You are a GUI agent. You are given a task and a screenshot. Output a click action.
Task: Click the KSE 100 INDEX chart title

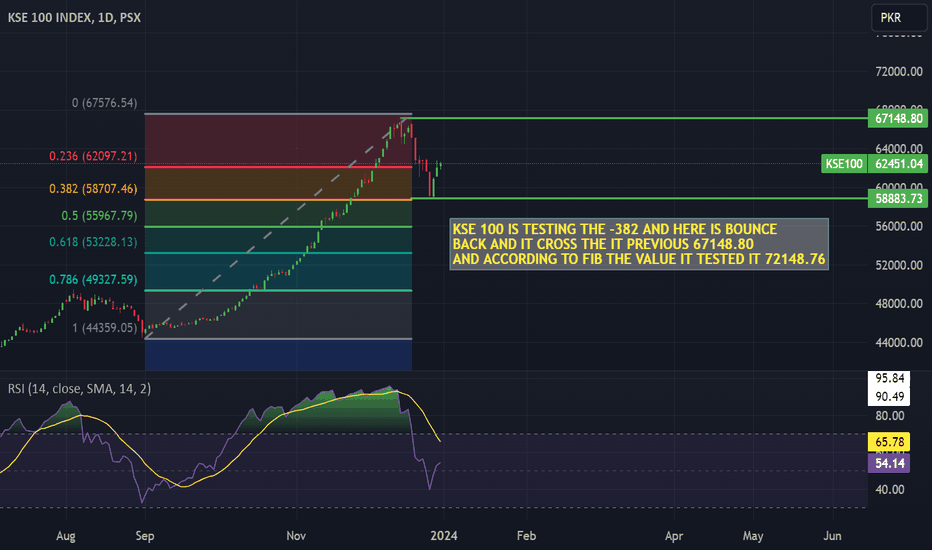click(x=74, y=18)
